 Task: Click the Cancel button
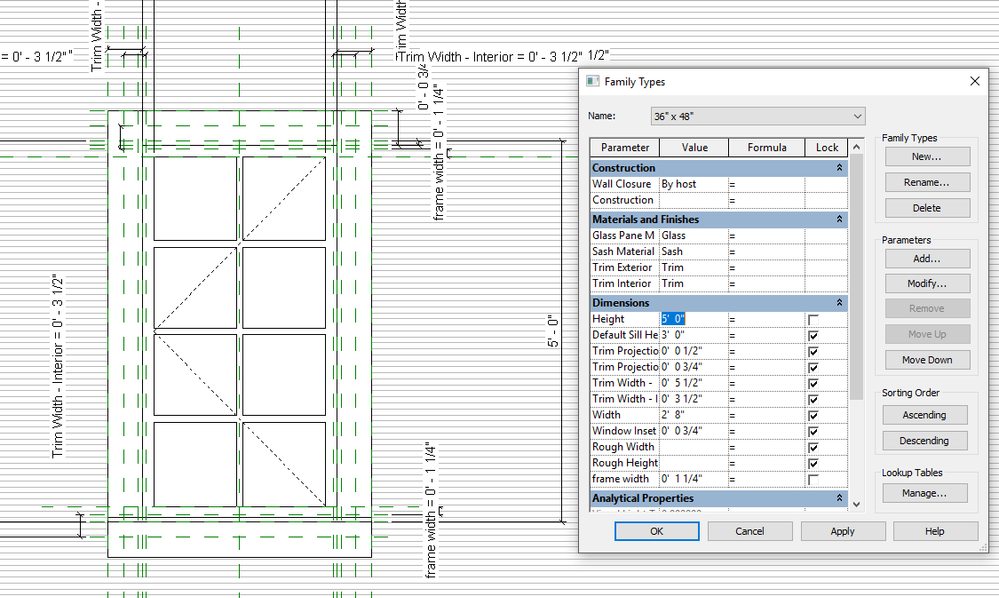click(750, 531)
